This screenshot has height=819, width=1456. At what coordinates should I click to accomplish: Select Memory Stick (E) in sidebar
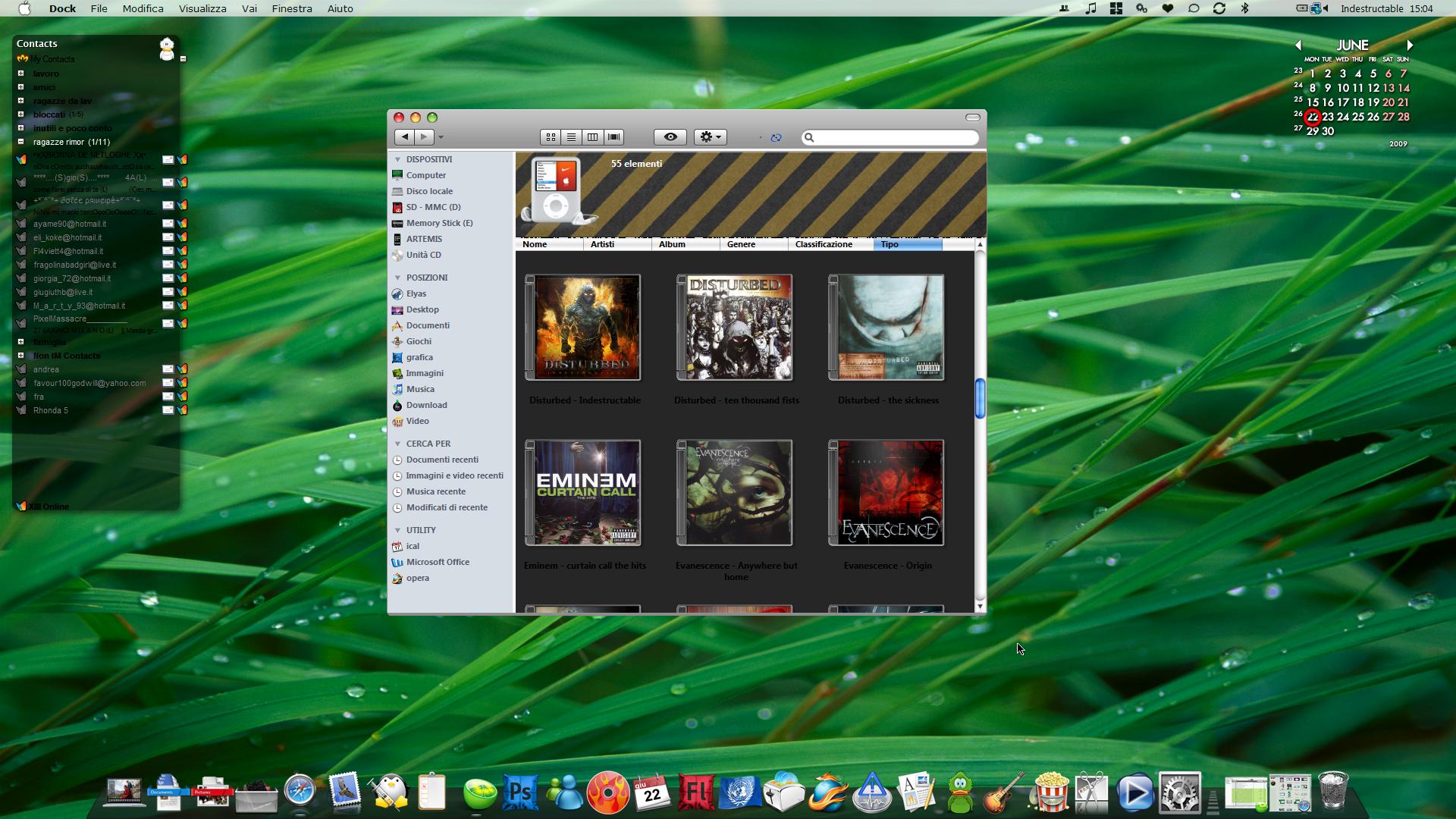(x=439, y=223)
